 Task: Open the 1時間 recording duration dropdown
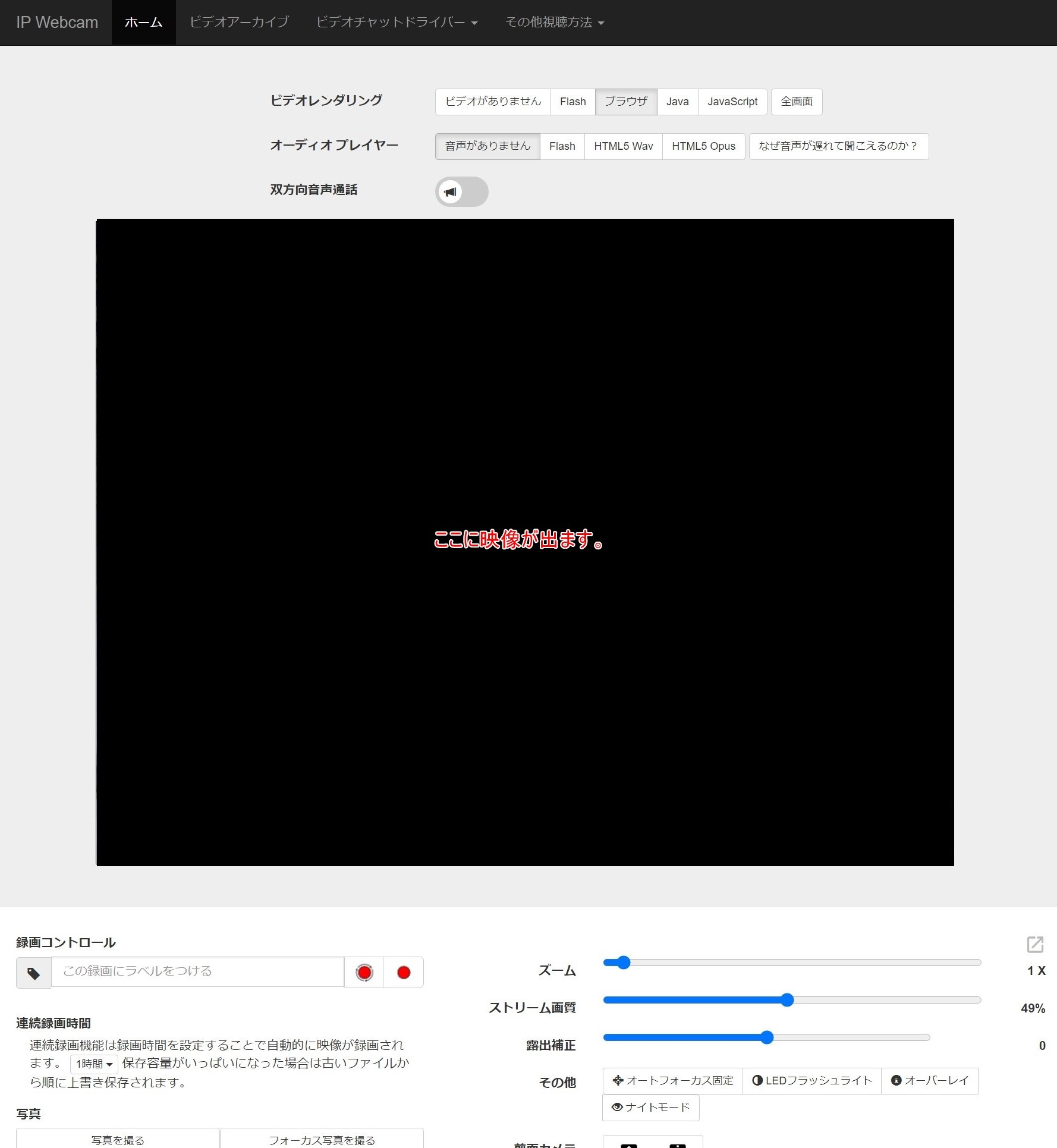coord(94,1064)
